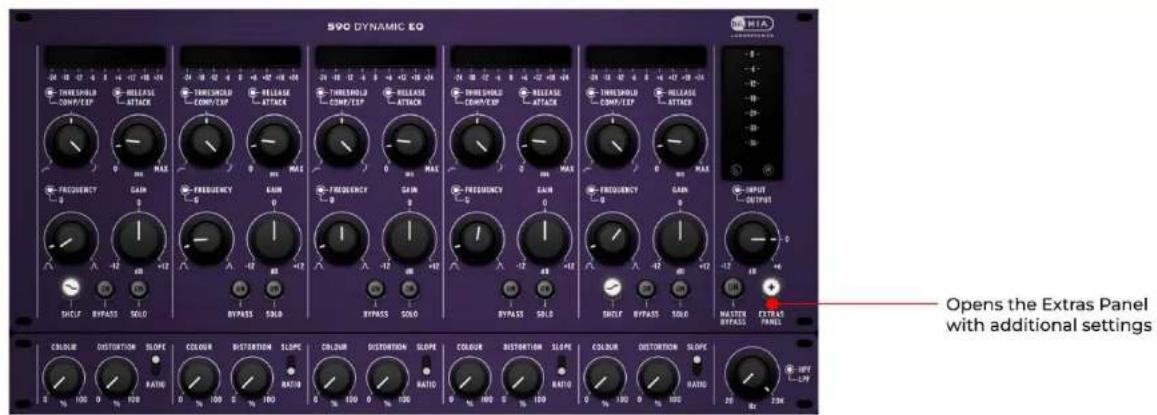Switch first band's Threshold / Comp-Exp selector
Viewport: 1157px width, 415px height.
[51, 93]
